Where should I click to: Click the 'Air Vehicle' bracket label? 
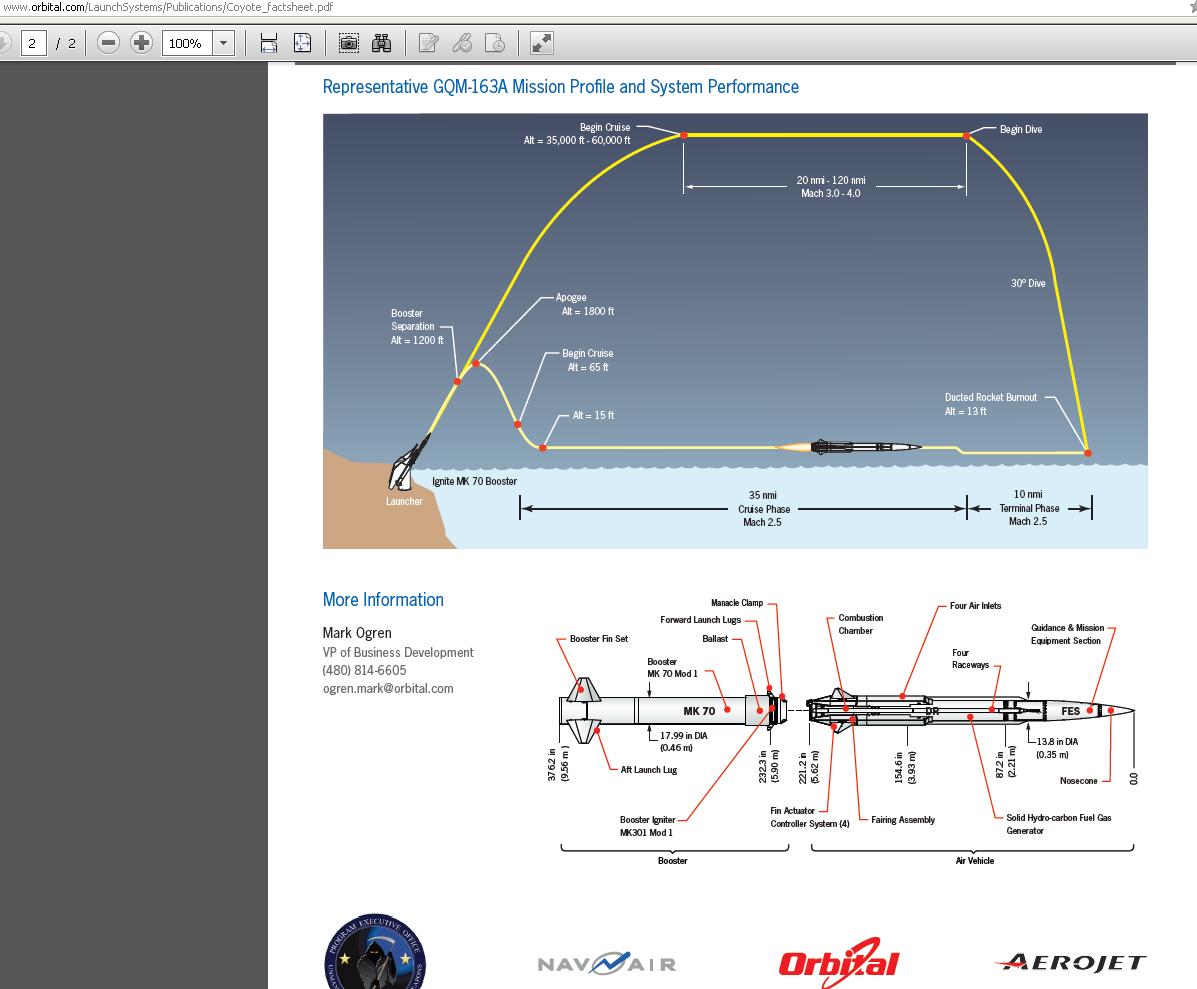pyautogui.click(x=974, y=861)
